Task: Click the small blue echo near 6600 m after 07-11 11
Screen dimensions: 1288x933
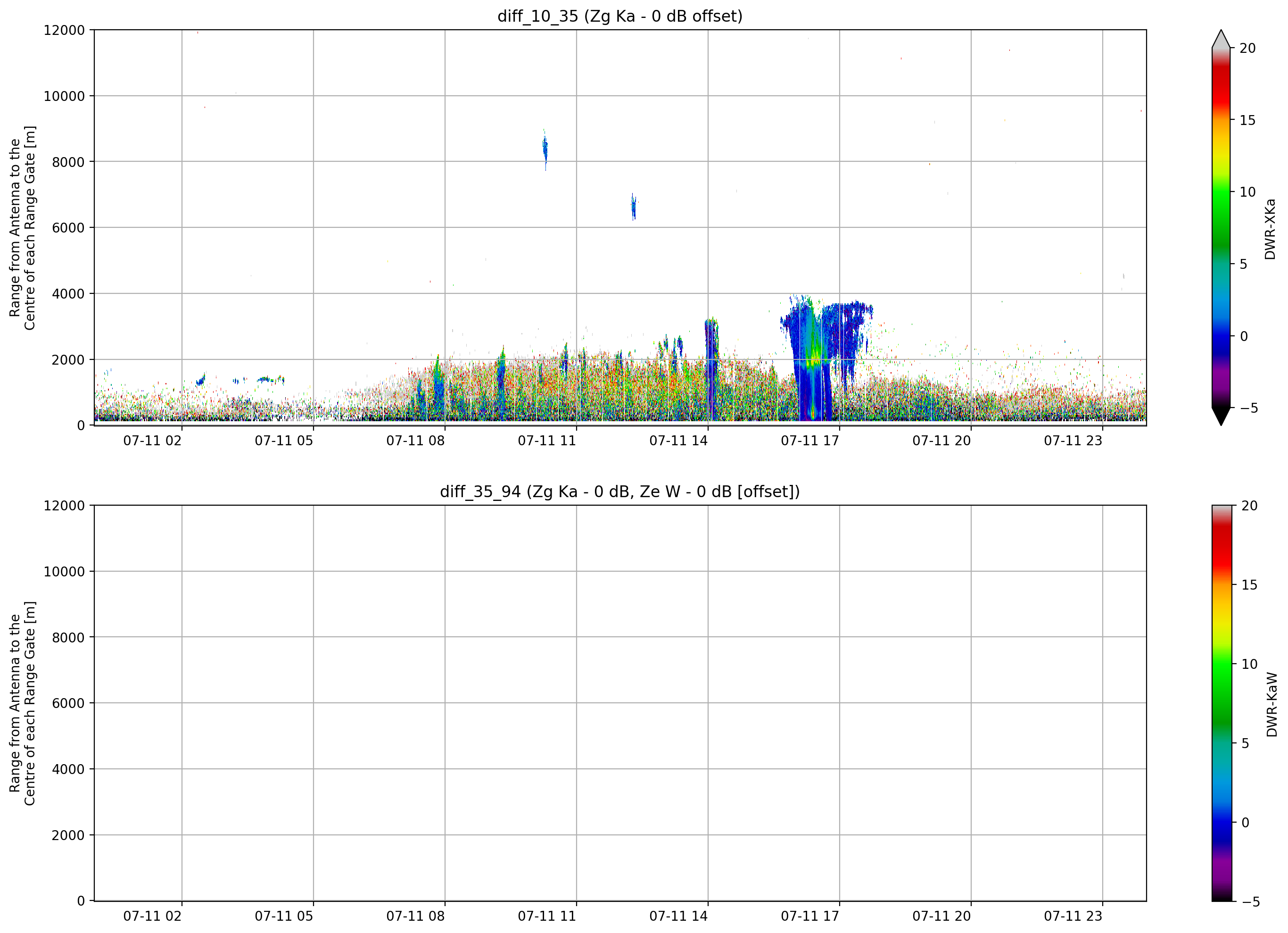Action: tap(634, 207)
